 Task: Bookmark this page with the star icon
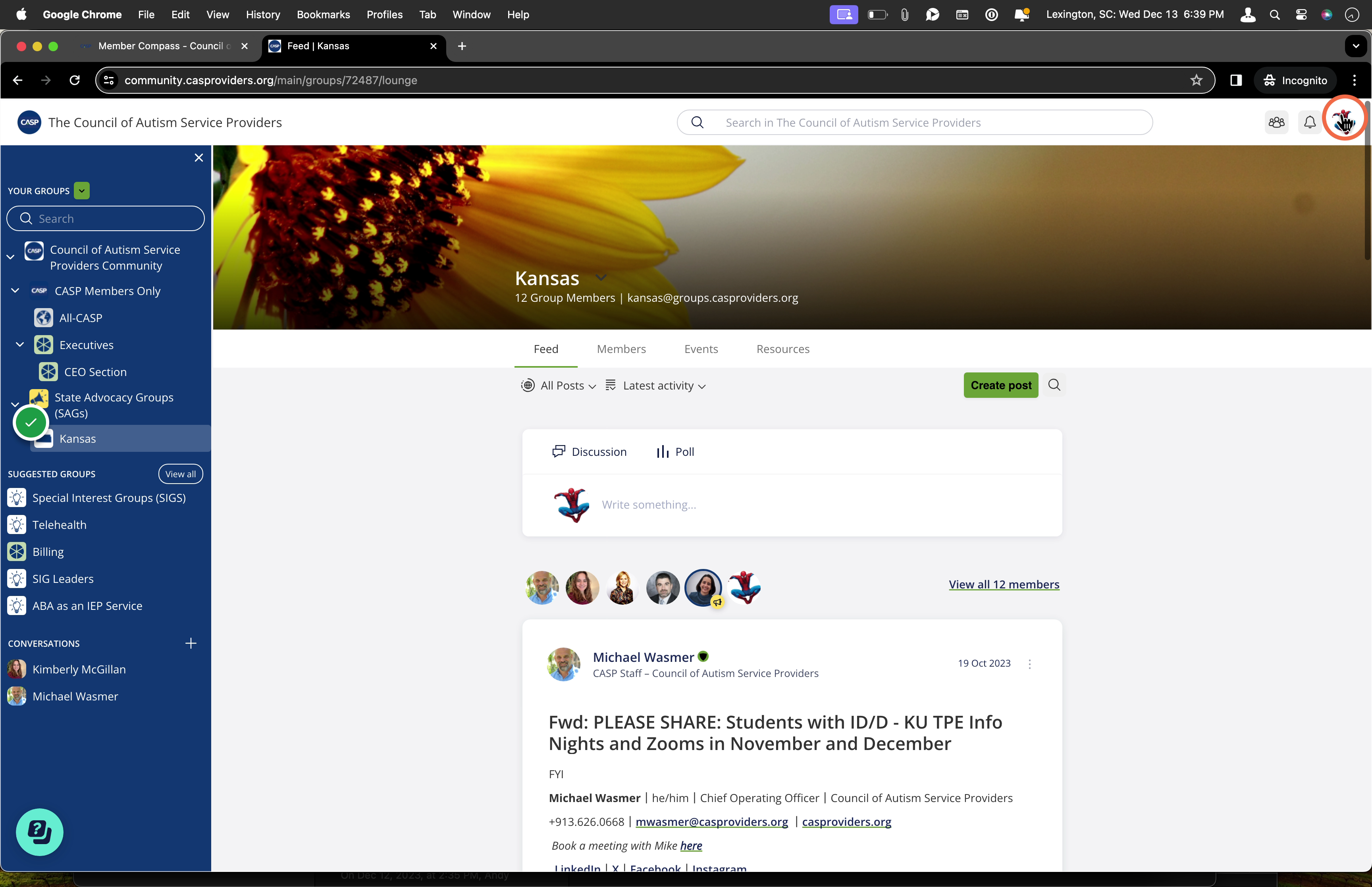coord(1197,80)
